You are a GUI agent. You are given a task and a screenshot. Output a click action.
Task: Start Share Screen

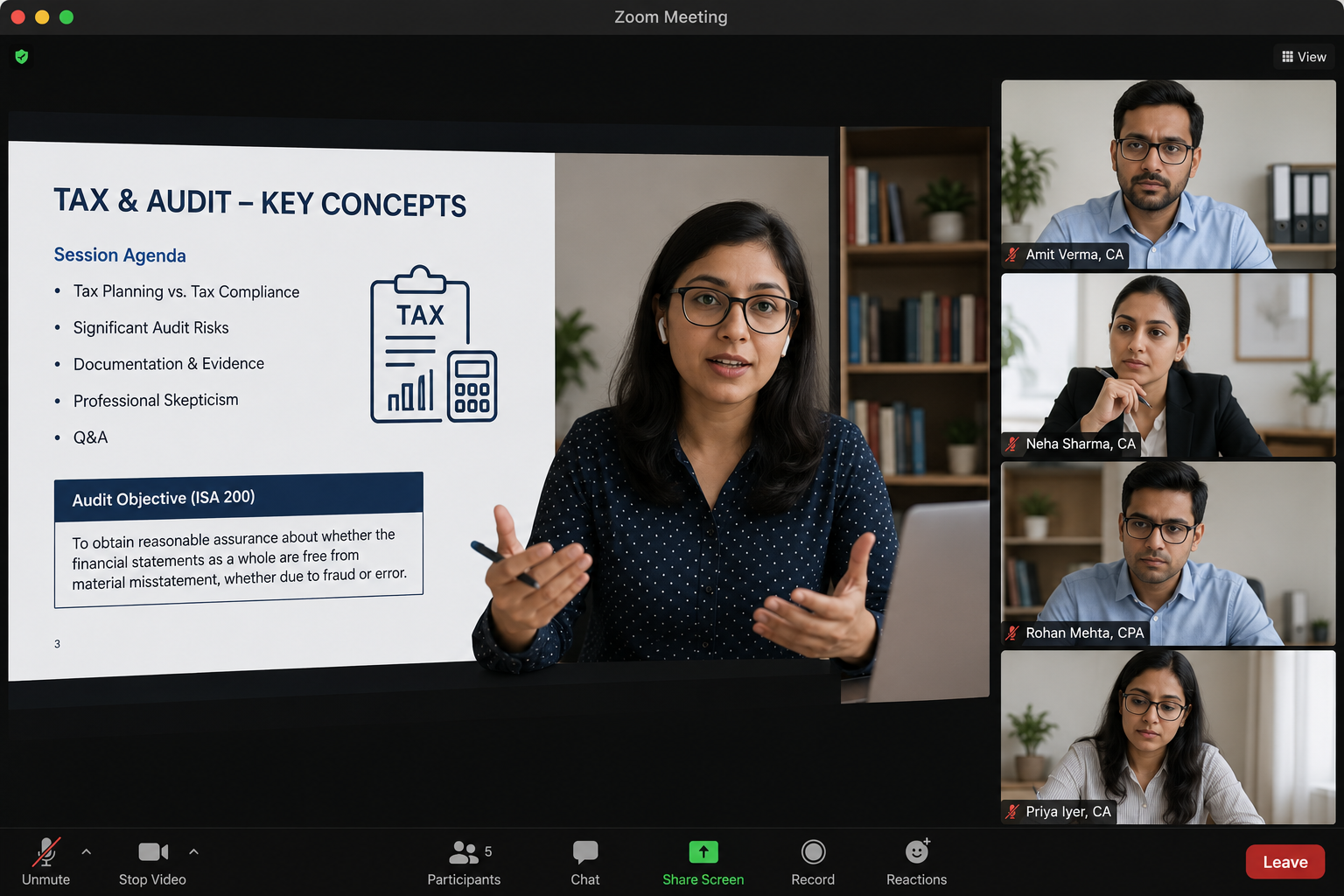pyautogui.click(x=703, y=863)
